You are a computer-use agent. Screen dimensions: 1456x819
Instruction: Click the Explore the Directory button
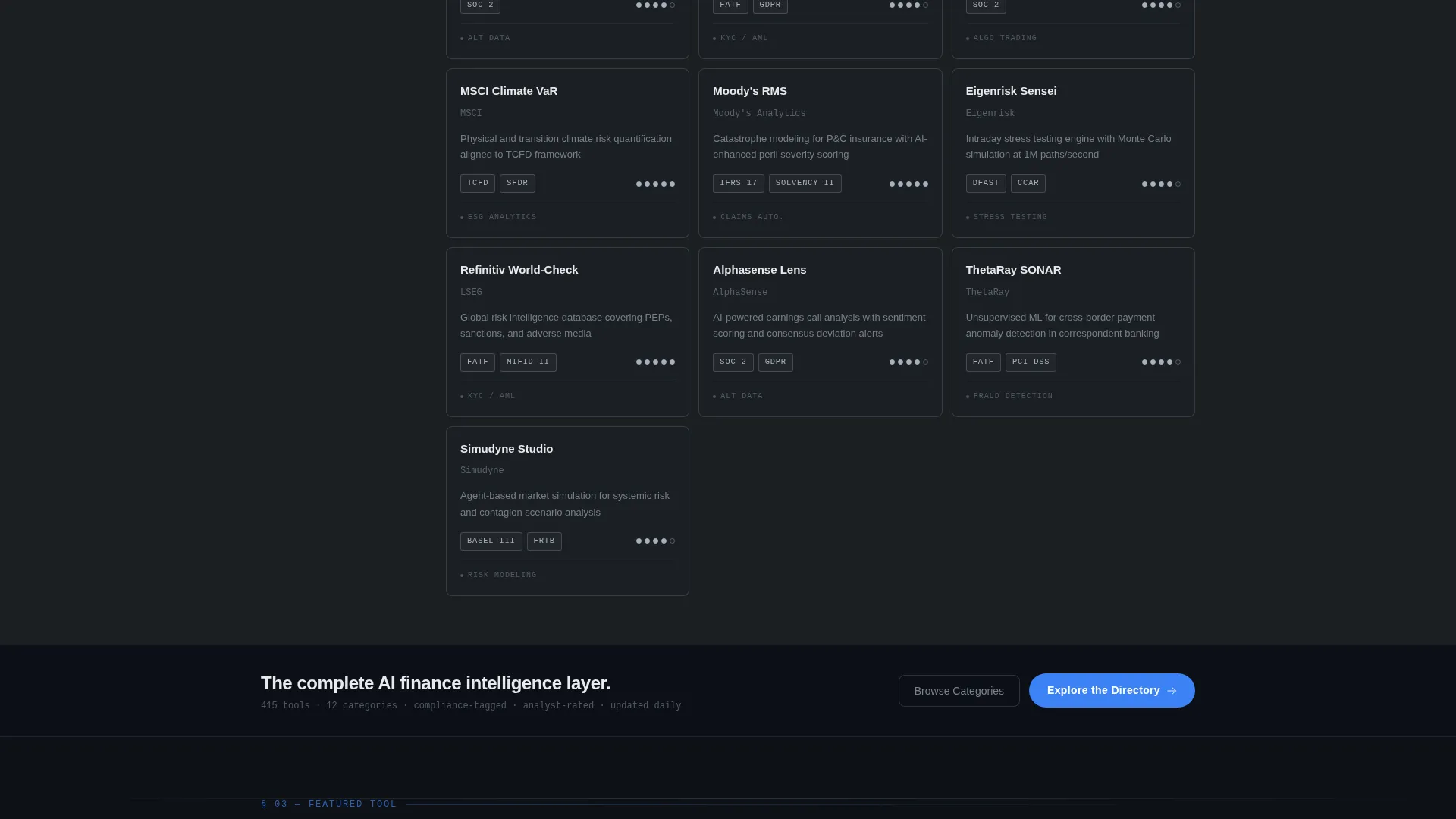1112,691
